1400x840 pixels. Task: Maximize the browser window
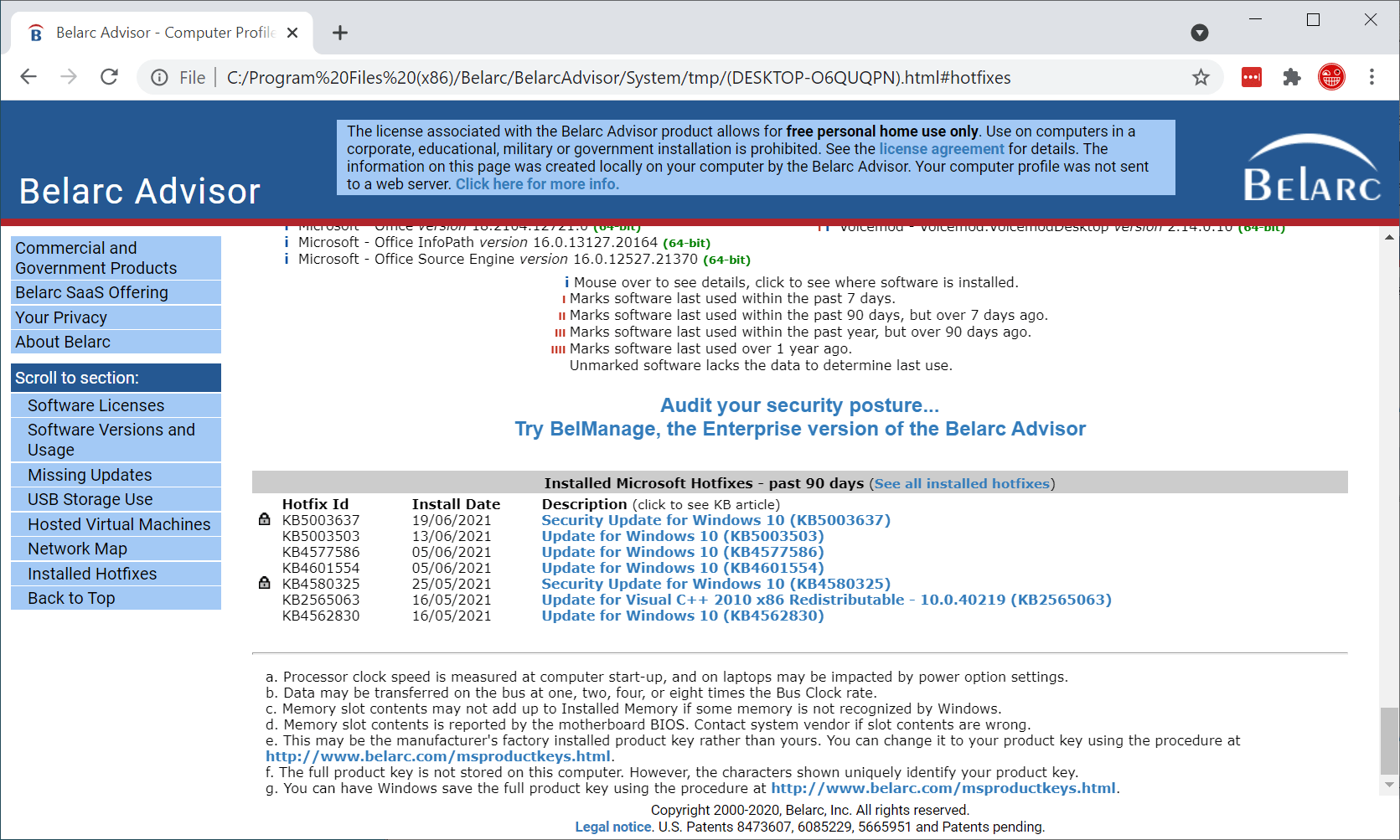click(x=1313, y=19)
